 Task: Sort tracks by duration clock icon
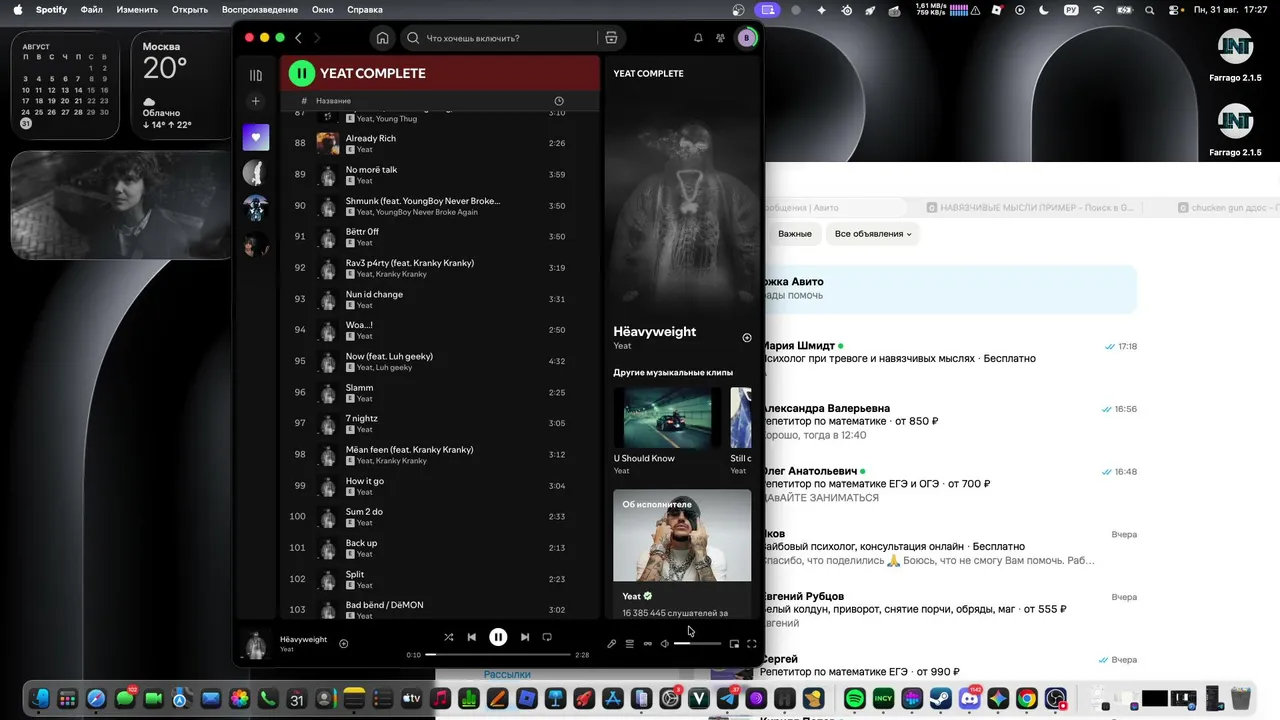coord(559,101)
